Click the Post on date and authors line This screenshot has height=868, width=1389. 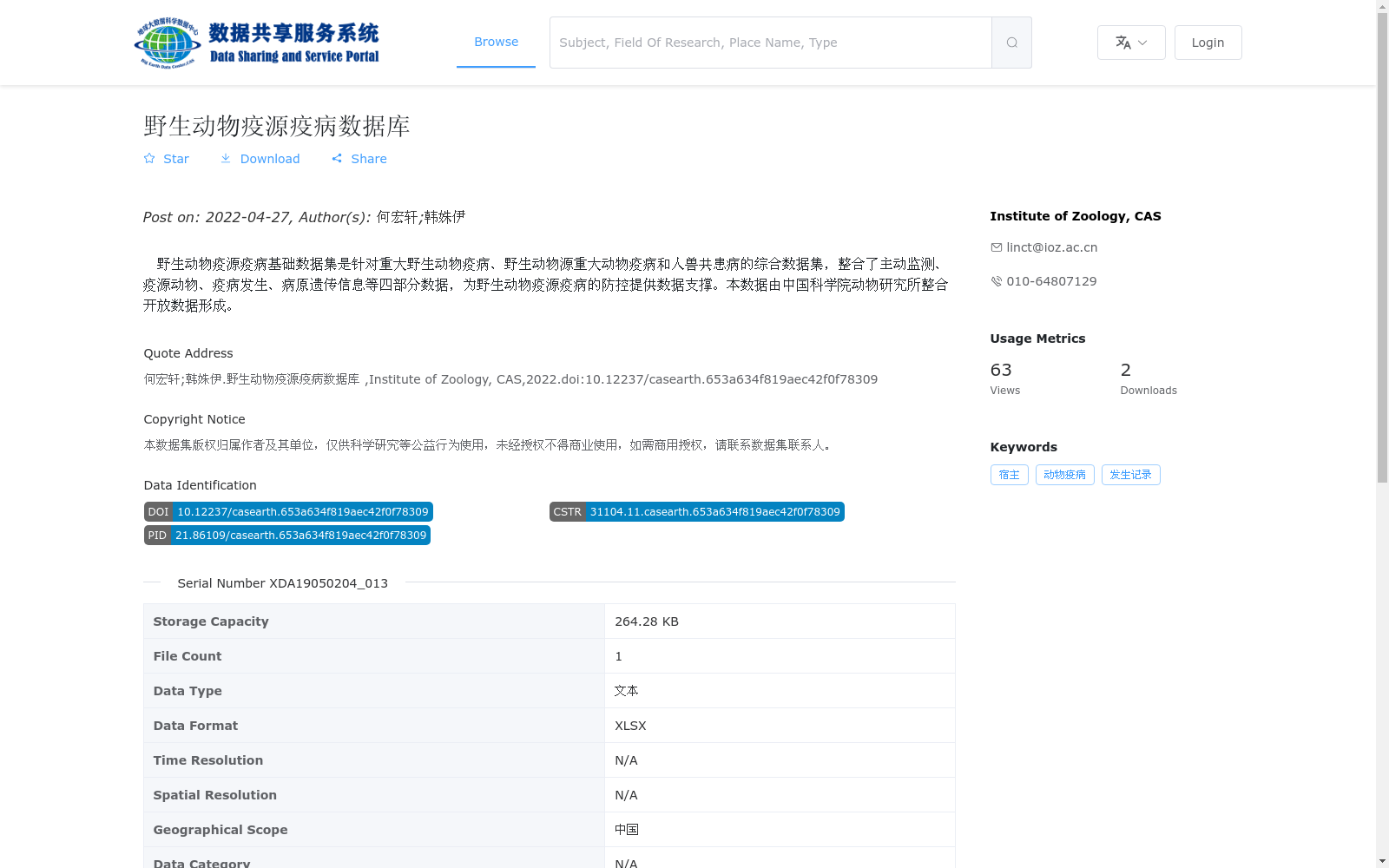[305, 217]
